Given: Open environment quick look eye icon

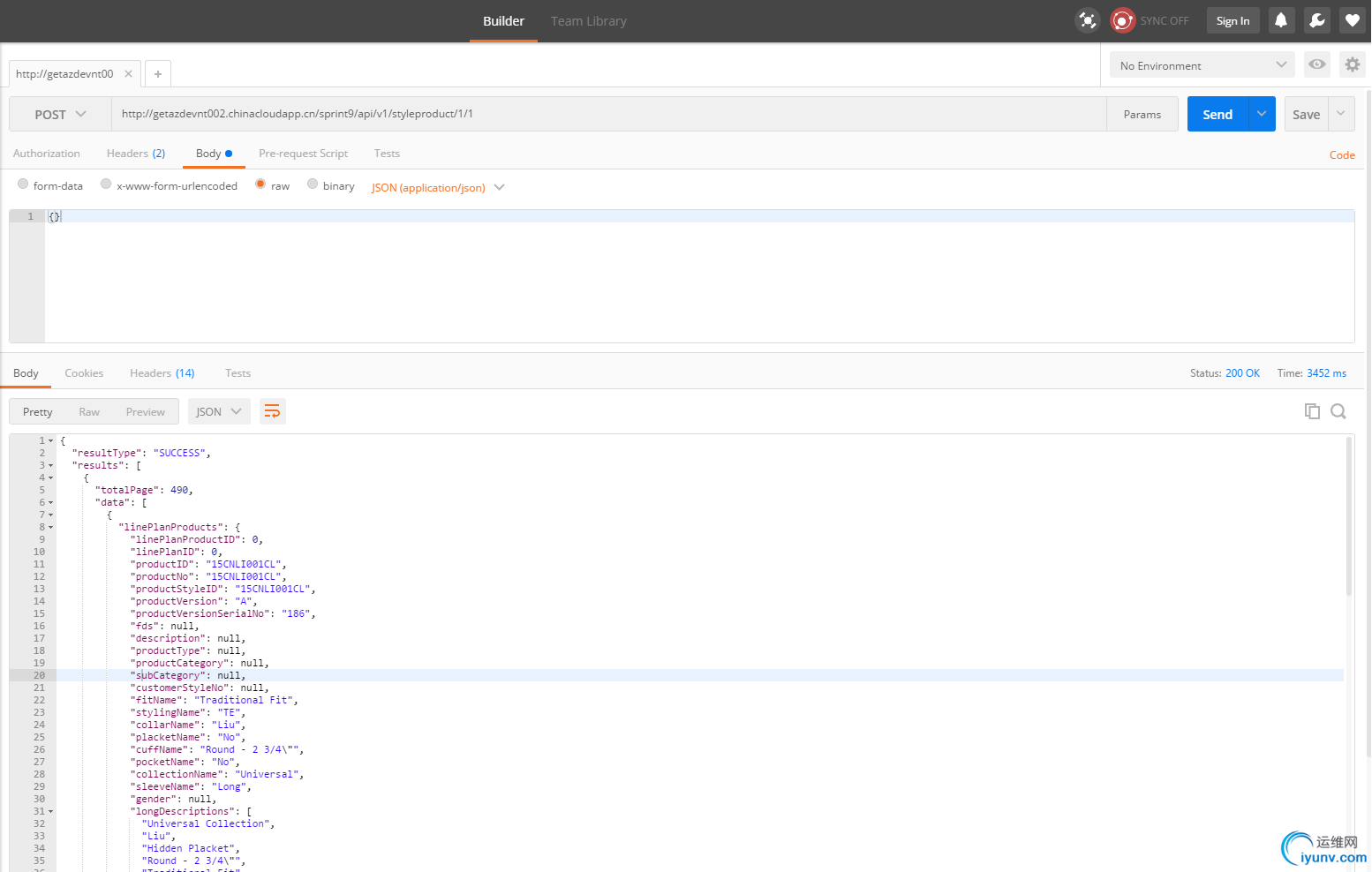Looking at the screenshot, I should 1316,64.
